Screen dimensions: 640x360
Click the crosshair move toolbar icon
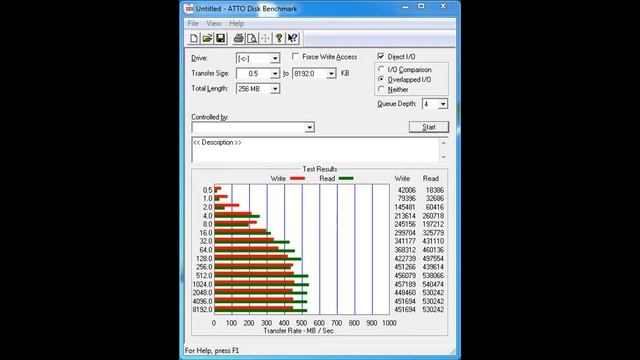pyautogui.click(x=265, y=38)
